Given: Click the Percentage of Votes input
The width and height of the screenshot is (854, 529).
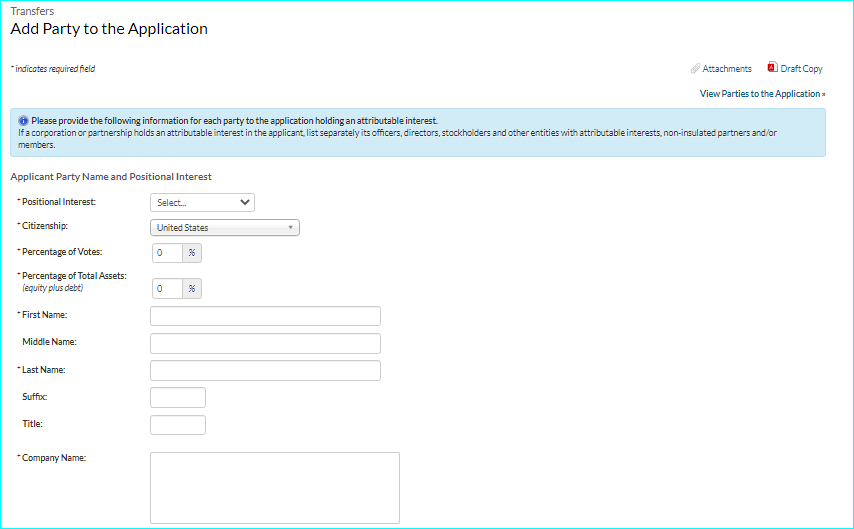Looking at the screenshot, I should [167, 253].
